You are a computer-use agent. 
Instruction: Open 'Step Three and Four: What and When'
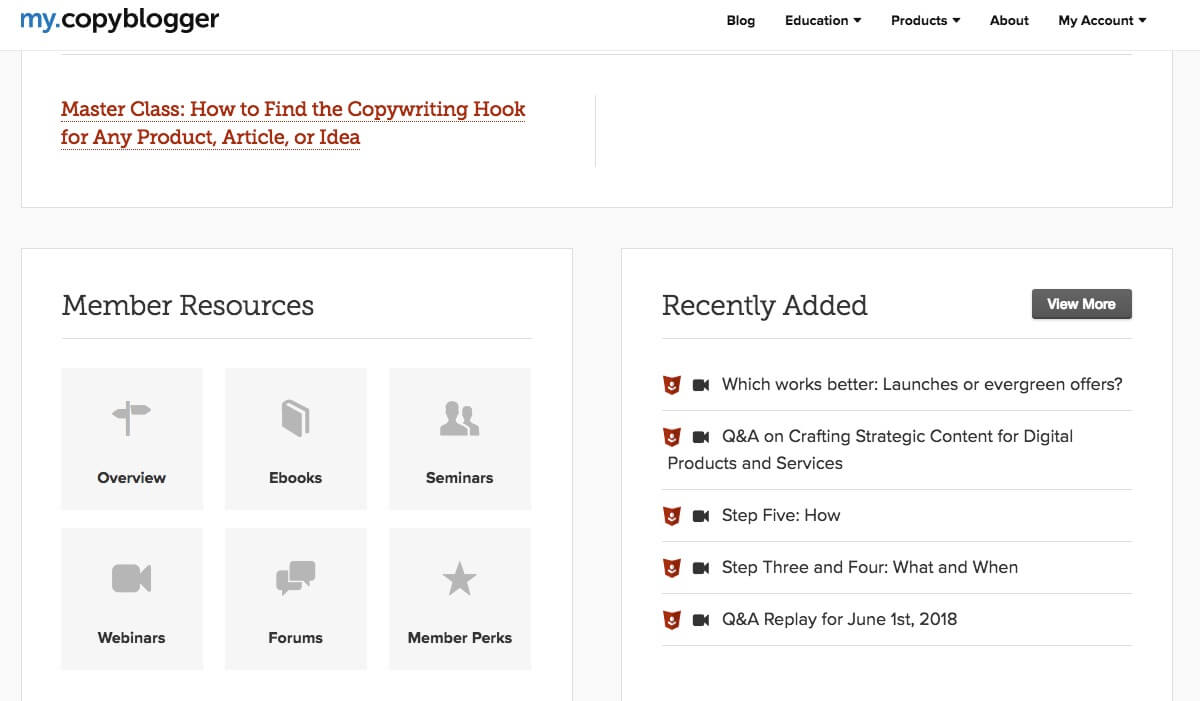coord(870,567)
